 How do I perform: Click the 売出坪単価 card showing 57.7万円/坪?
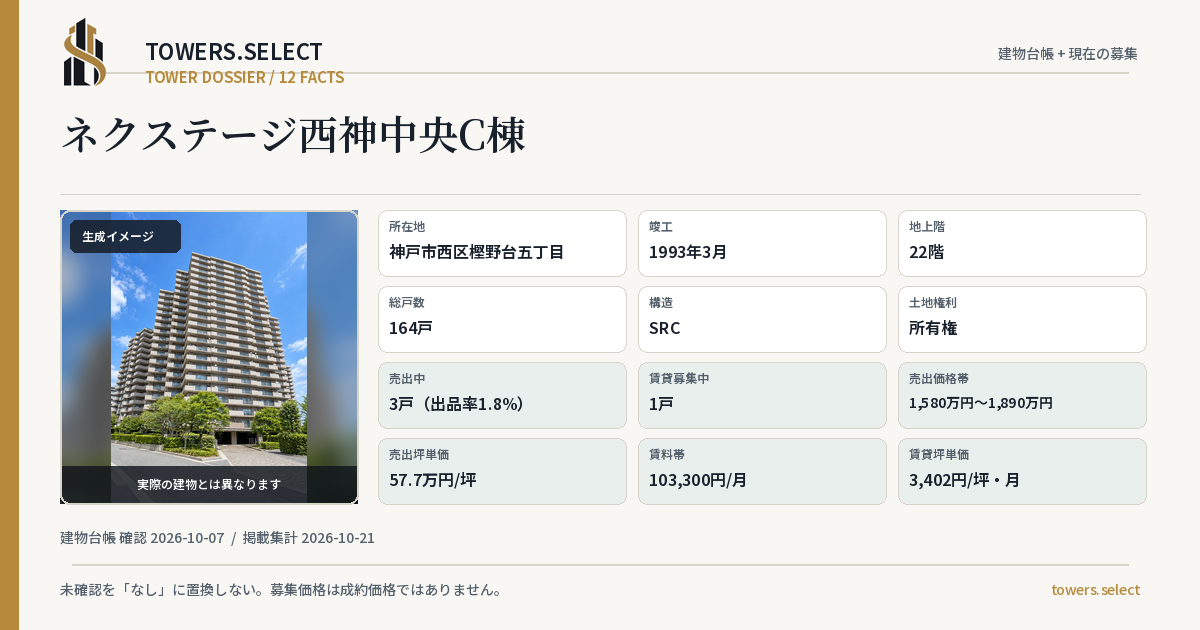pos(502,471)
